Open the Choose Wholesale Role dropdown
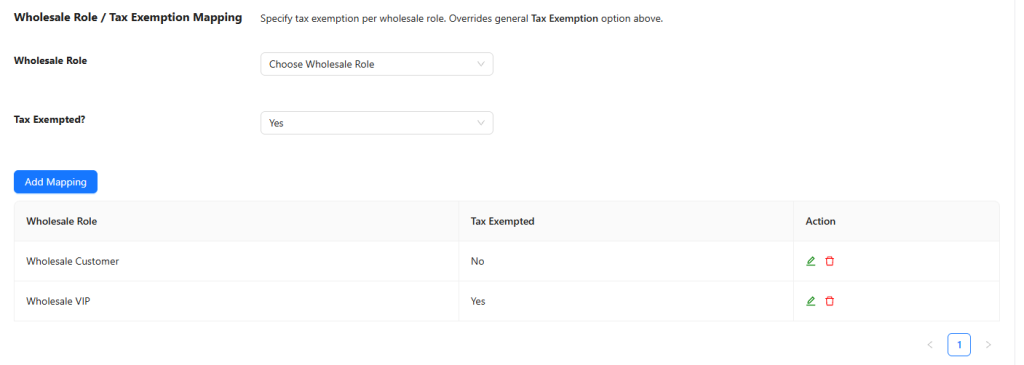Screen dimensions: 1024x365 tap(377, 64)
